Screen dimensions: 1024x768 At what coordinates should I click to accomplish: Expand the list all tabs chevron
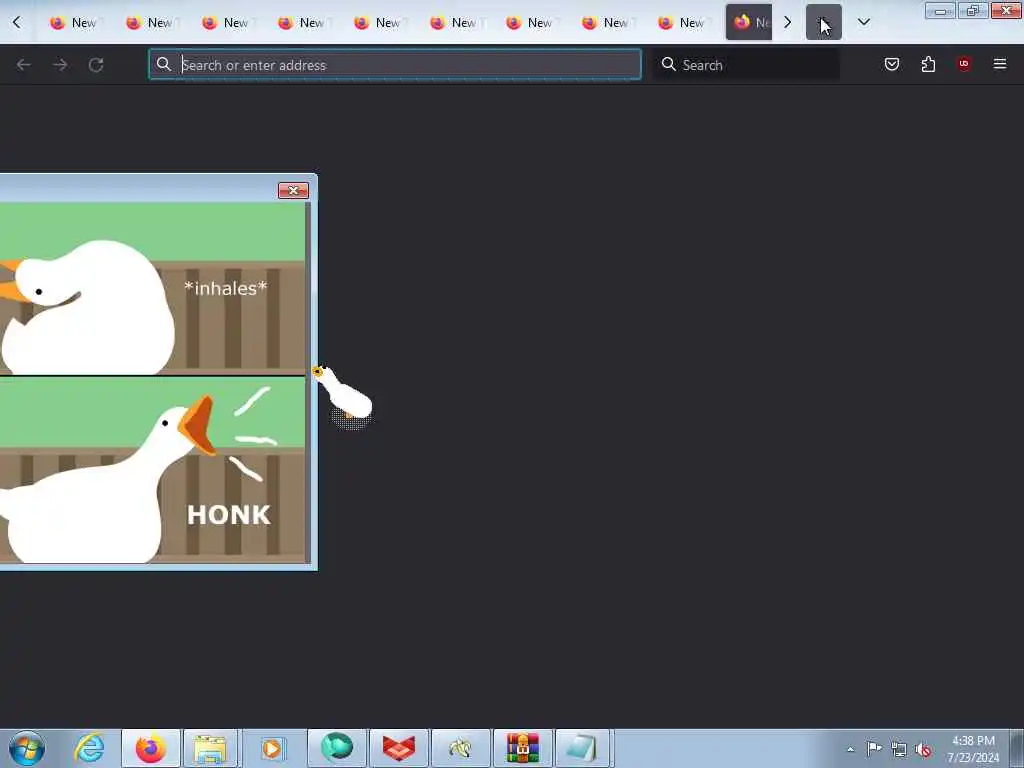click(863, 22)
